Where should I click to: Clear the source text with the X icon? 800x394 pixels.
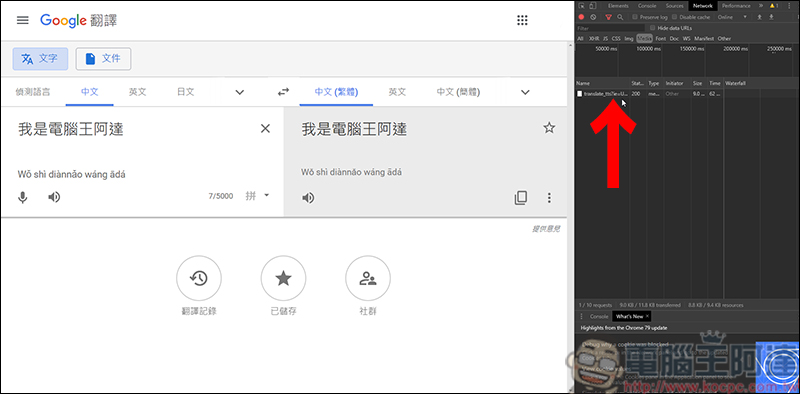click(265, 129)
